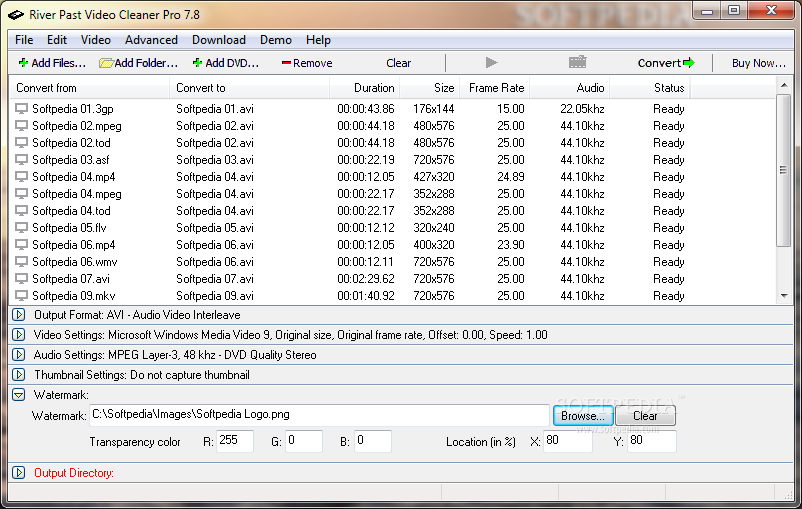Click the file icon of Softpedia 06.wmv

(21, 261)
